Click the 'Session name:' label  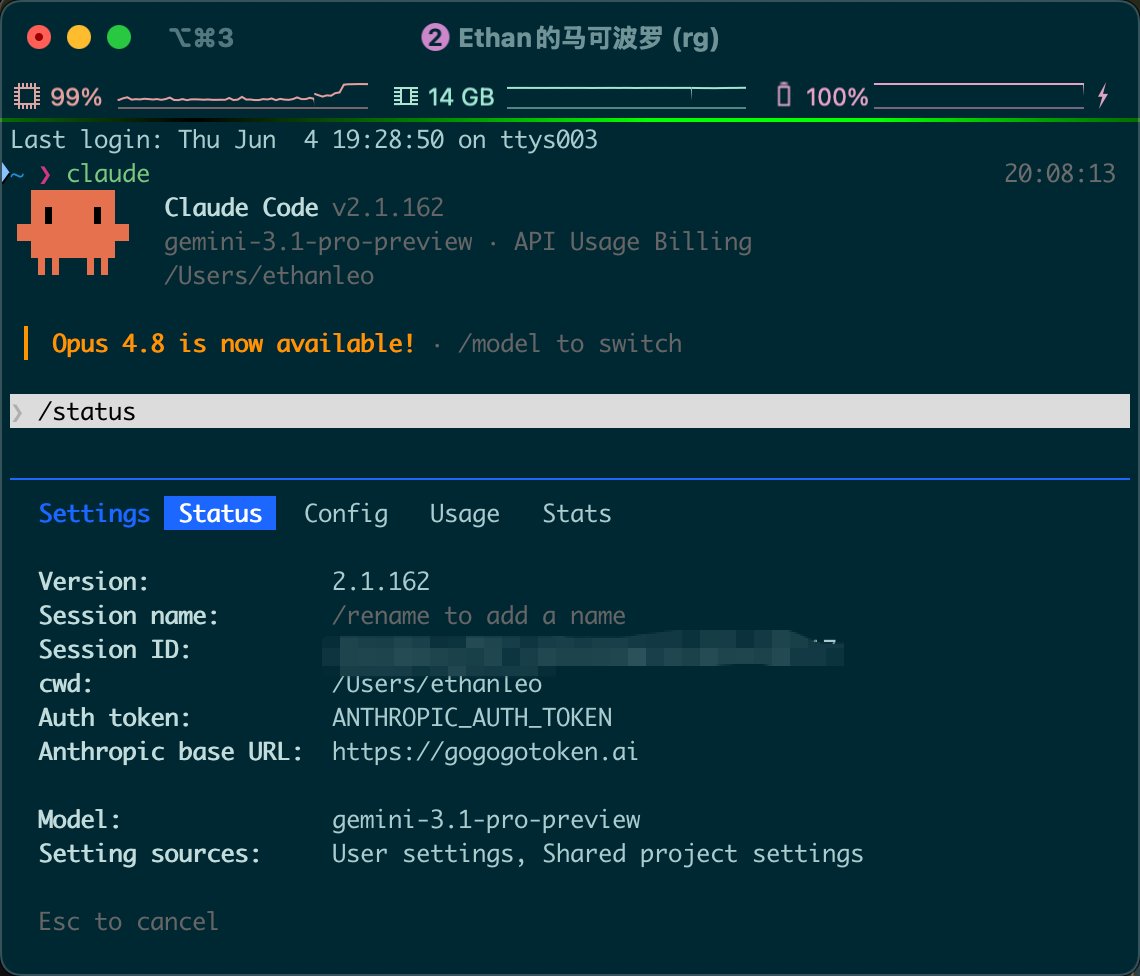point(128,616)
